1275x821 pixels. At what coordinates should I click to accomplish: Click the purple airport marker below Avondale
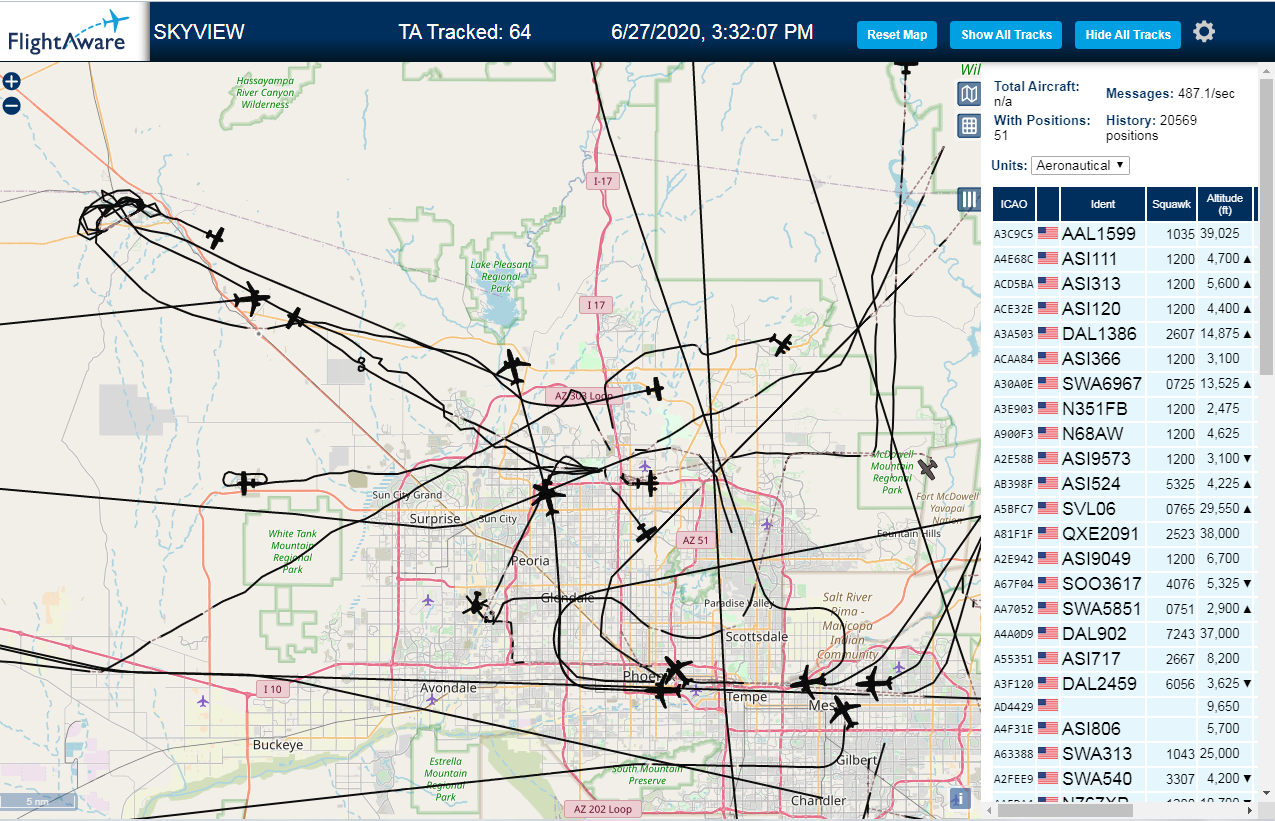coord(432,700)
